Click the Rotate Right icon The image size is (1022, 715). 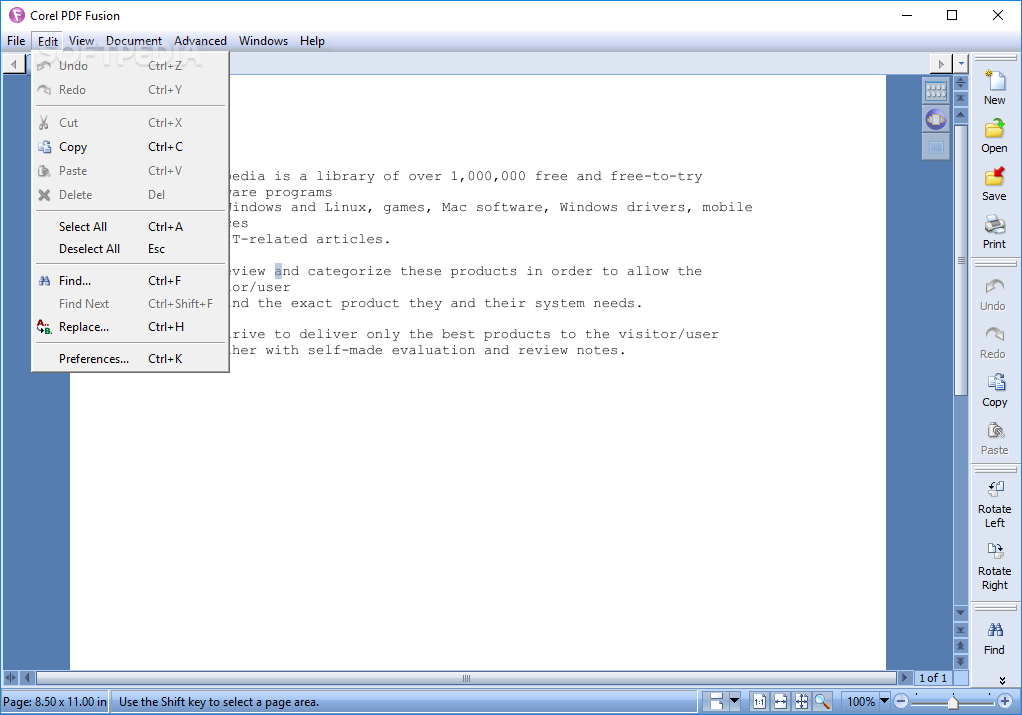(995, 551)
